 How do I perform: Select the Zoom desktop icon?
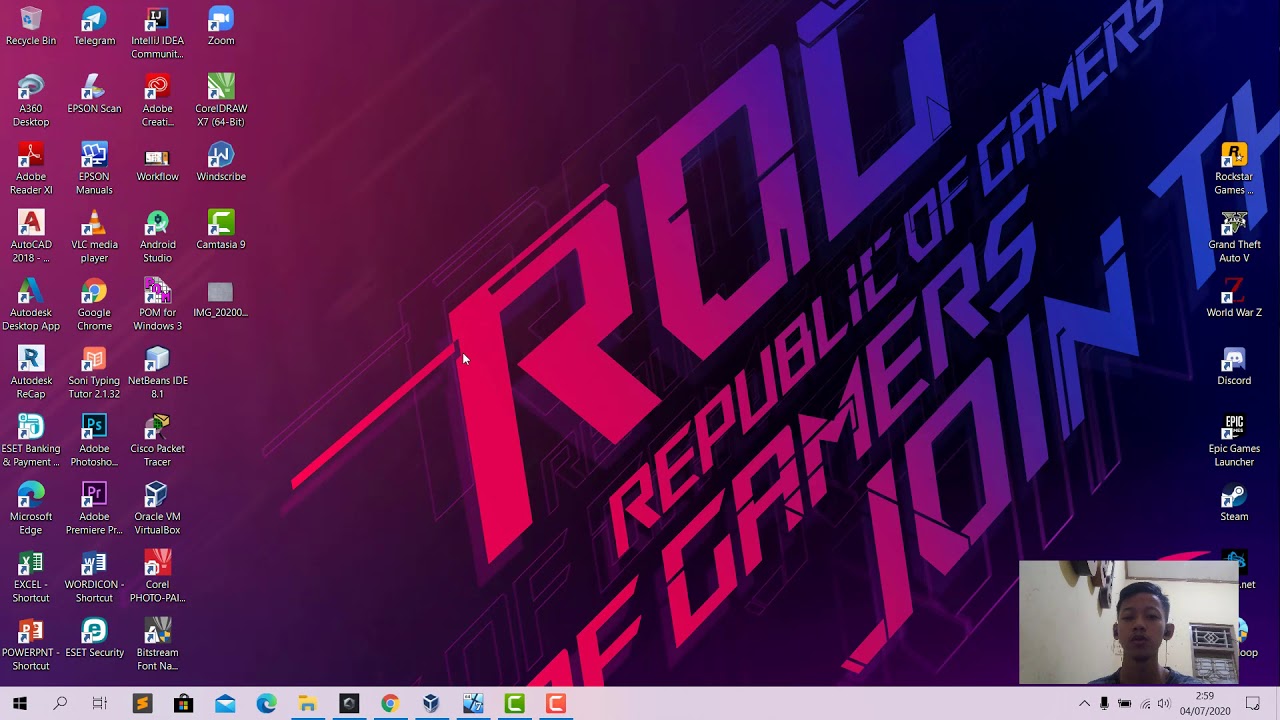(221, 27)
